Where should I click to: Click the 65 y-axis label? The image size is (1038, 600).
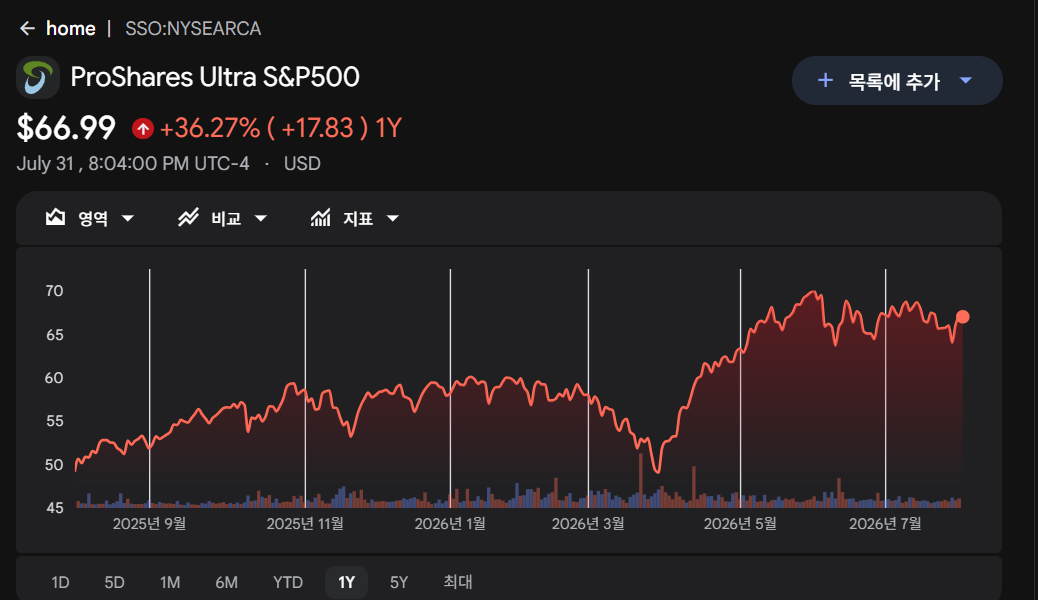click(x=54, y=335)
